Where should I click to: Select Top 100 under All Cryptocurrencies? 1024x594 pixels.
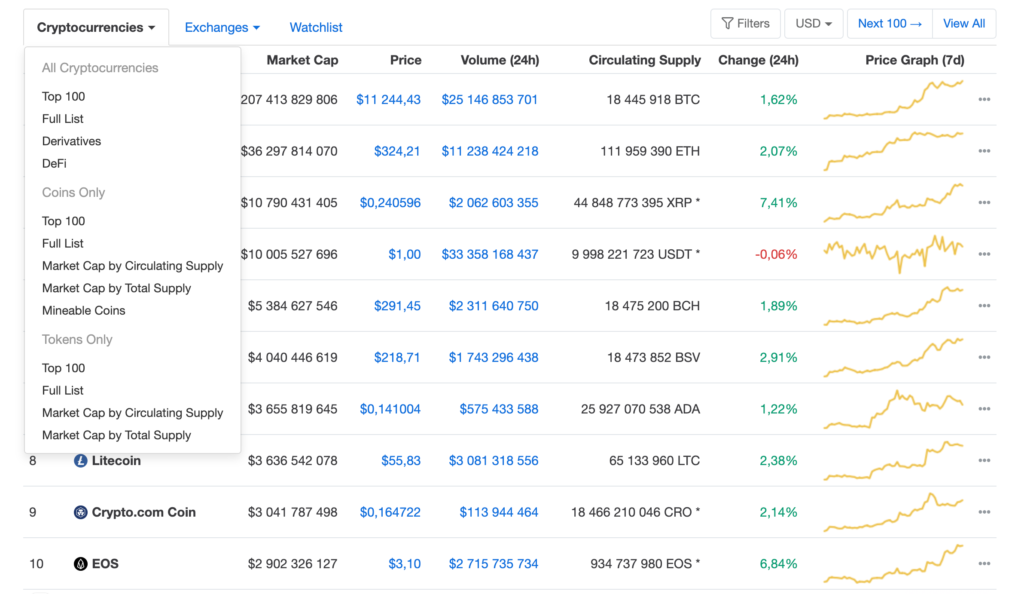(63, 97)
